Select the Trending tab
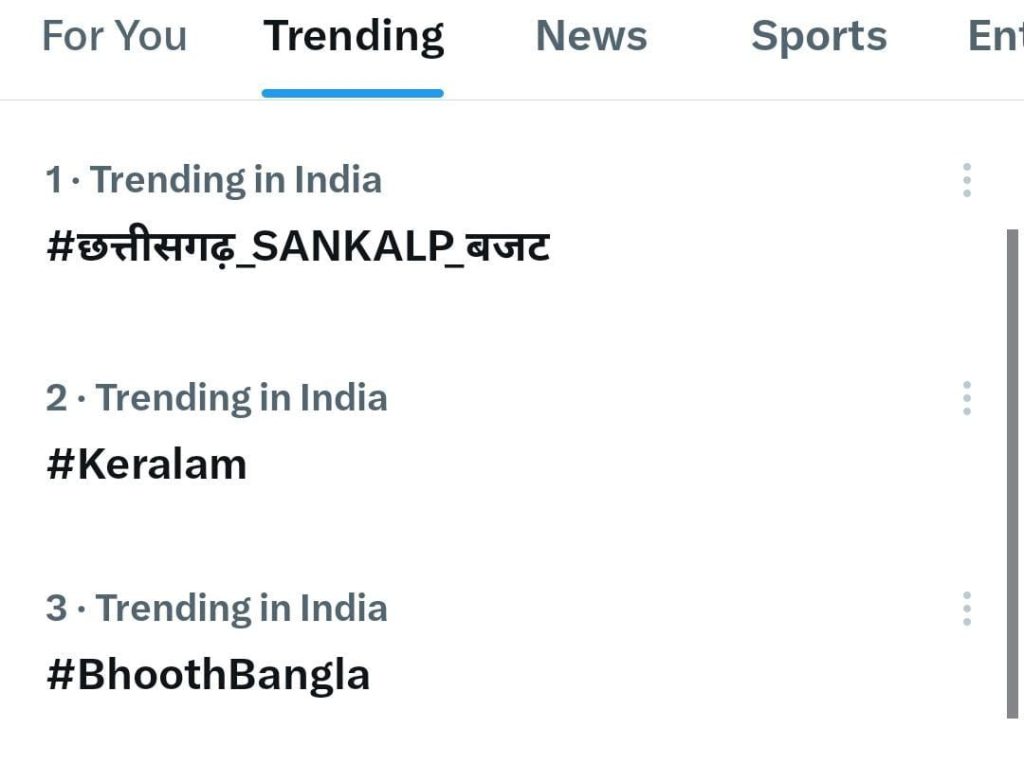This screenshot has height=783, width=1024. point(353,37)
